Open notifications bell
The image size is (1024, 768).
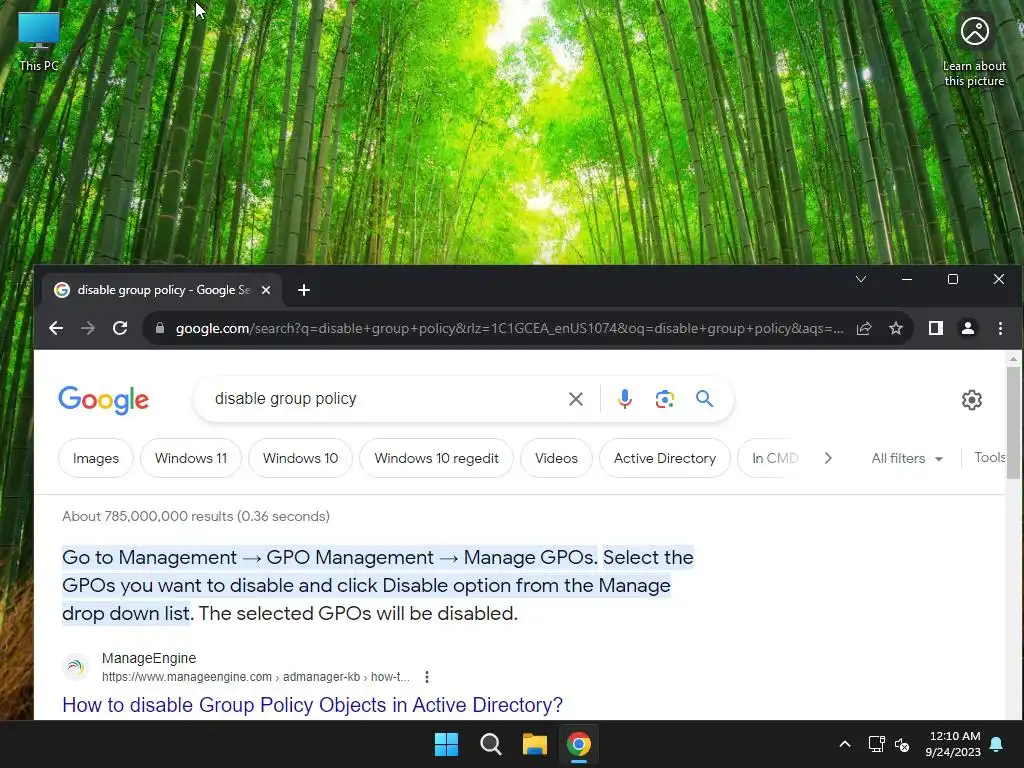[x=996, y=744]
